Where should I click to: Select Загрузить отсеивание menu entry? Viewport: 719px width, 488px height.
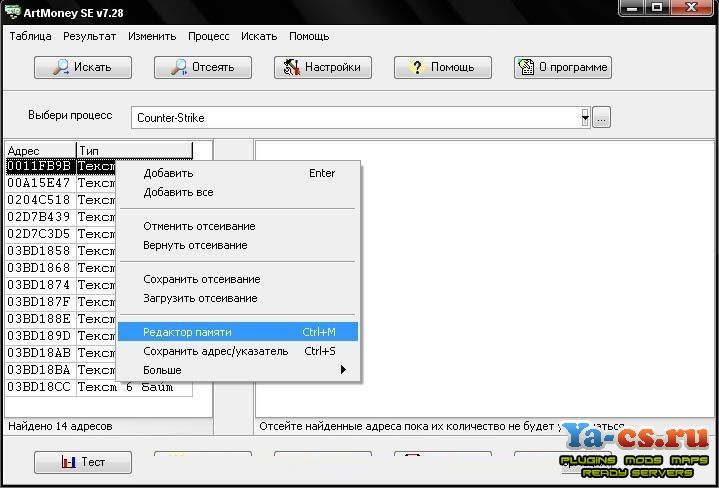[238, 299]
